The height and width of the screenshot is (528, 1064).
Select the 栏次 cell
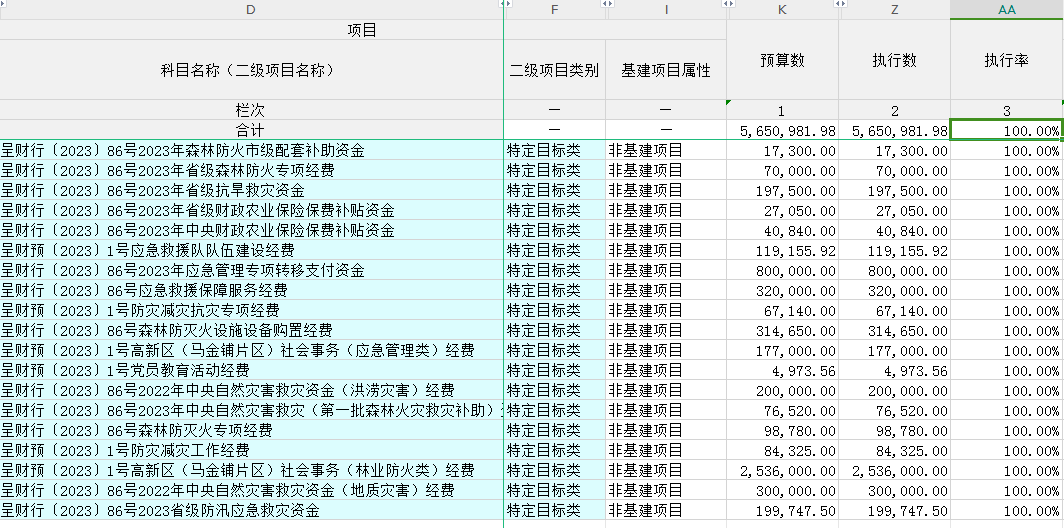pyautogui.click(x=251, y=111)
